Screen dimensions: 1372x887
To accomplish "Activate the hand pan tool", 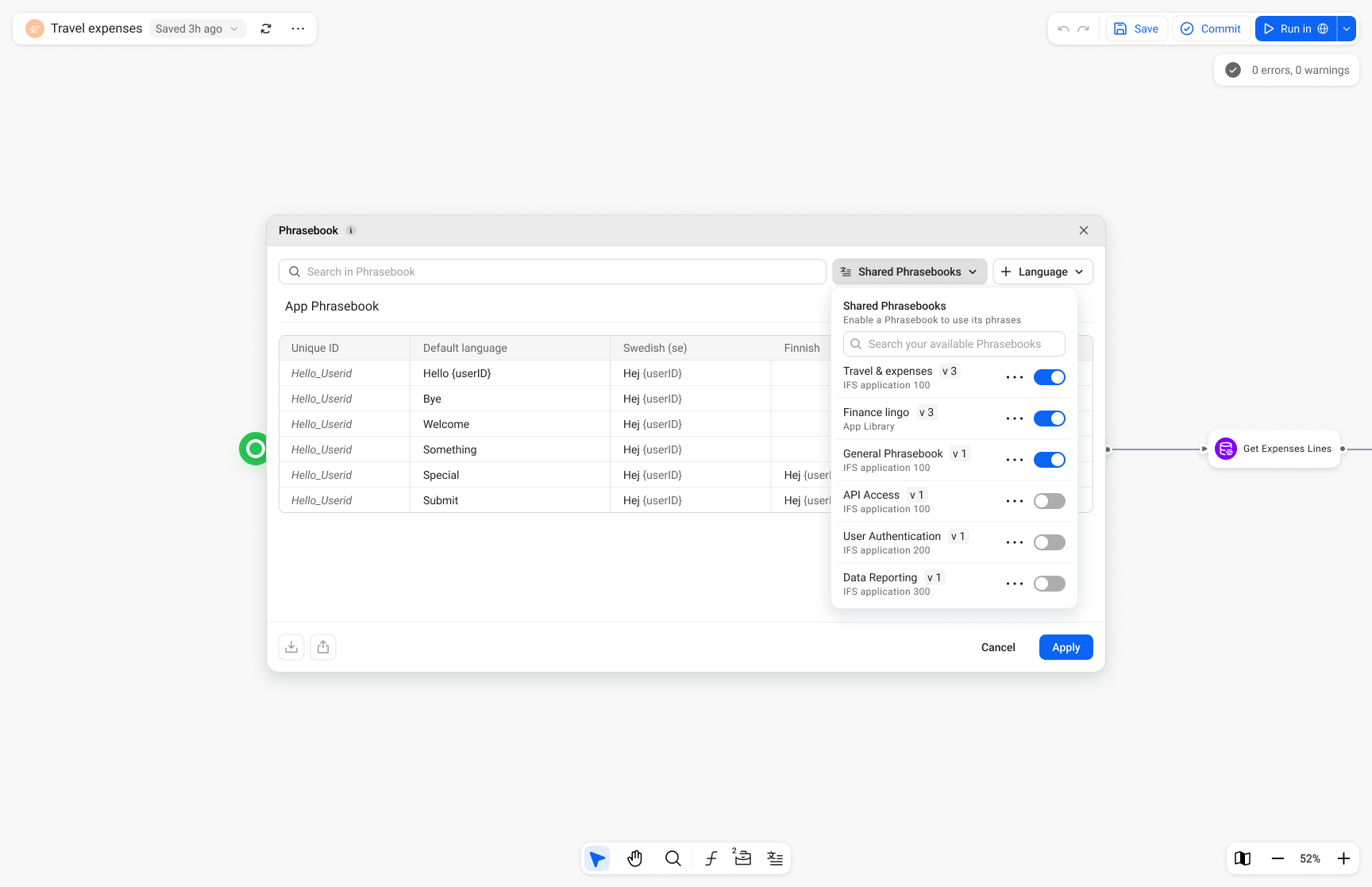I will pyautogui.click(x=635, y=858).
